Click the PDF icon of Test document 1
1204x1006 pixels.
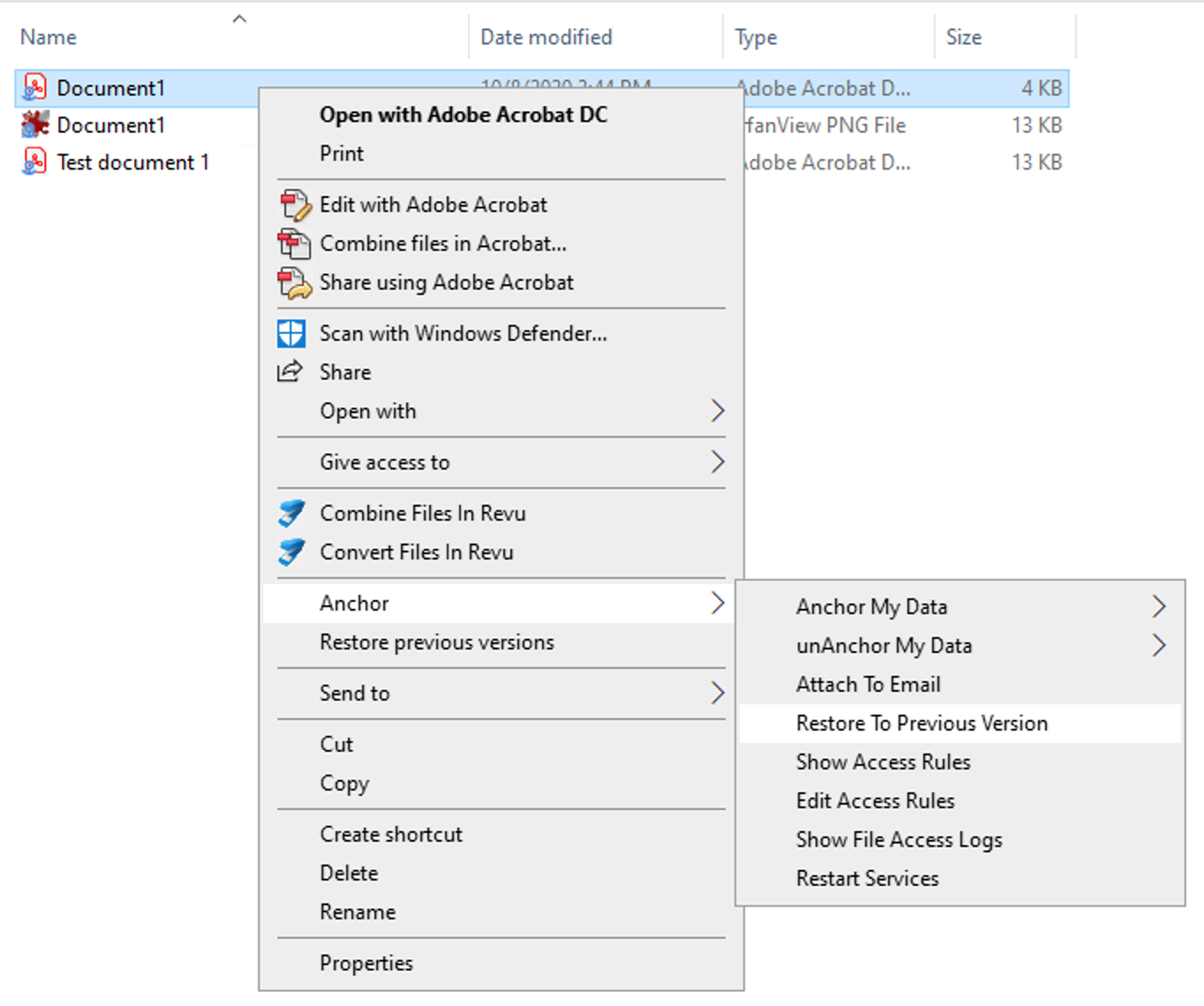(x=34, y=161)
